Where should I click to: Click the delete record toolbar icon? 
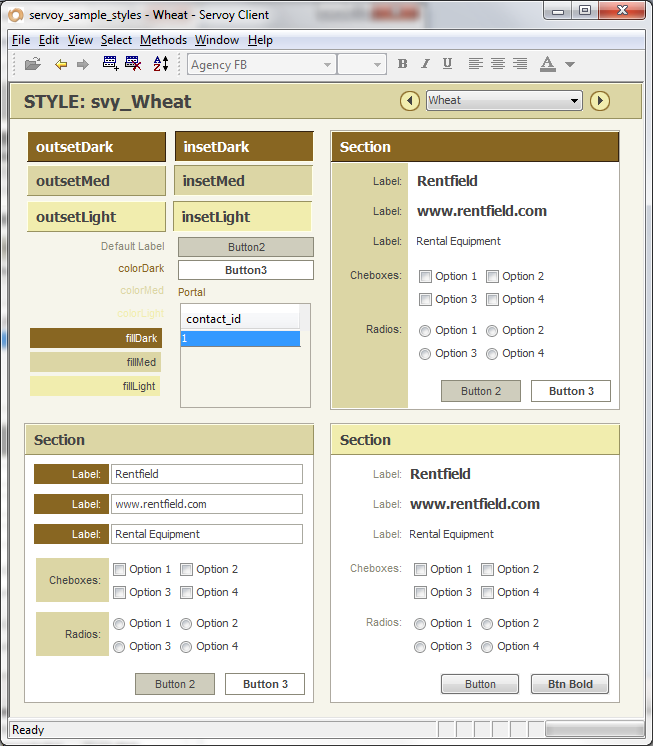tap(133, 63)
